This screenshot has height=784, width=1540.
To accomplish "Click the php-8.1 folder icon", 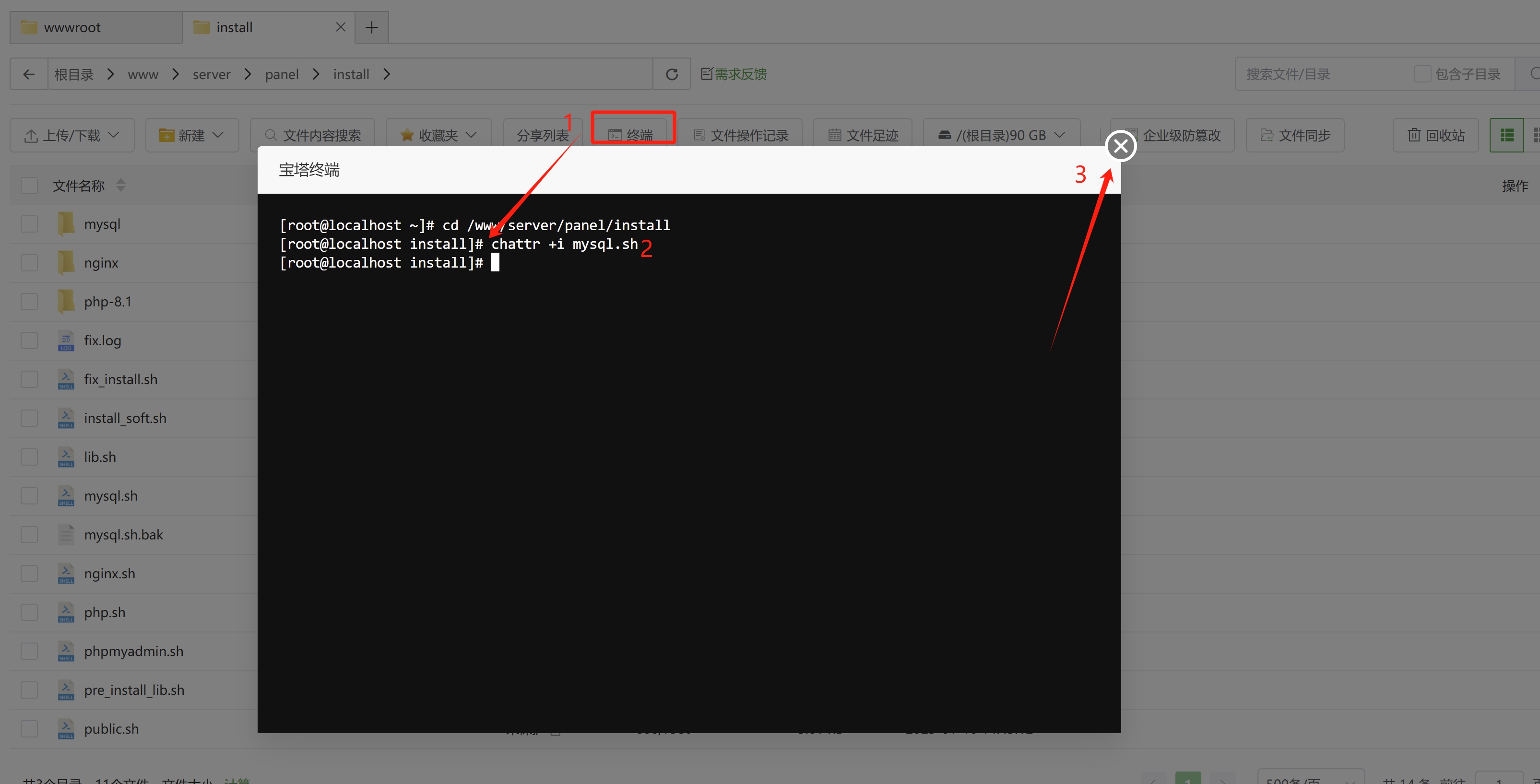I will [x=66, y=302].
